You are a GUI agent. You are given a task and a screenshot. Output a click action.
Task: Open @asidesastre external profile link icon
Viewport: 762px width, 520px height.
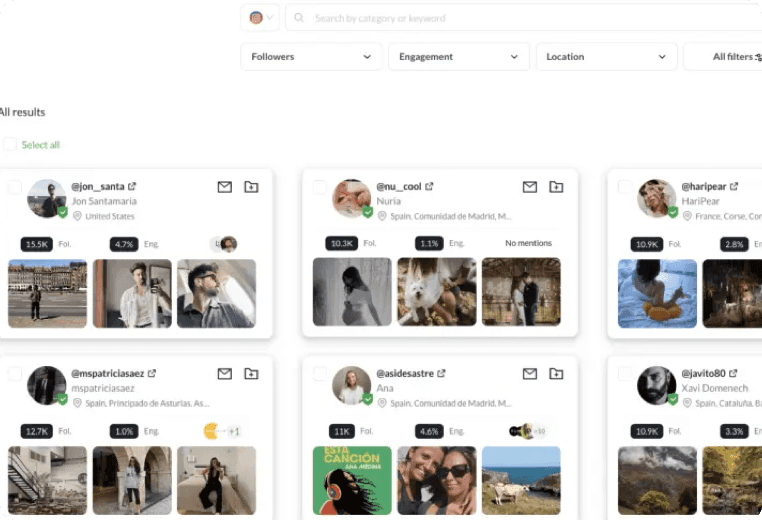[x=441, y=373]
